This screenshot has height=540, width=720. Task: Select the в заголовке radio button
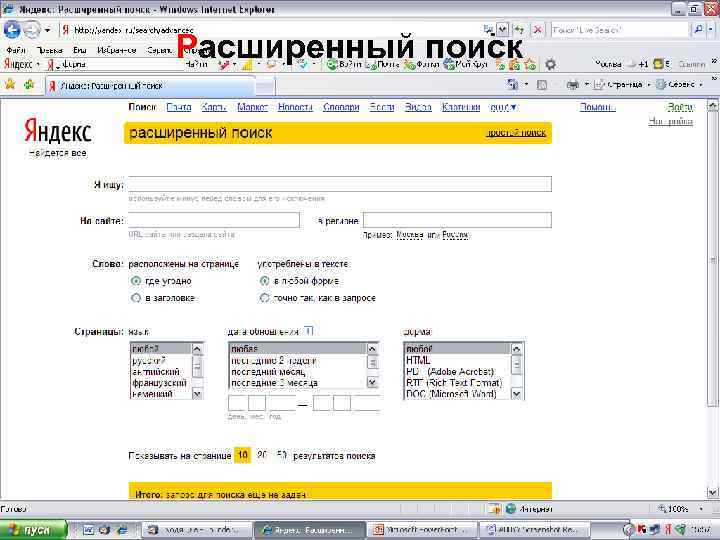[135, 298]
